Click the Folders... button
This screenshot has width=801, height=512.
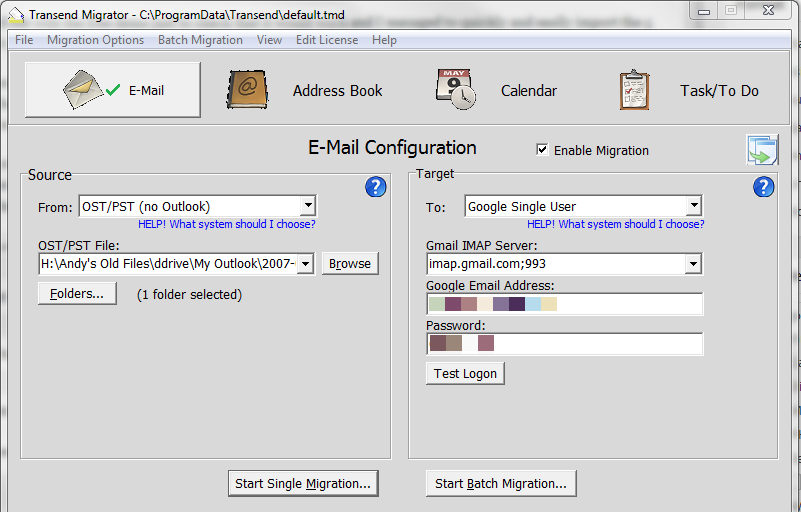tap(77, 294)
